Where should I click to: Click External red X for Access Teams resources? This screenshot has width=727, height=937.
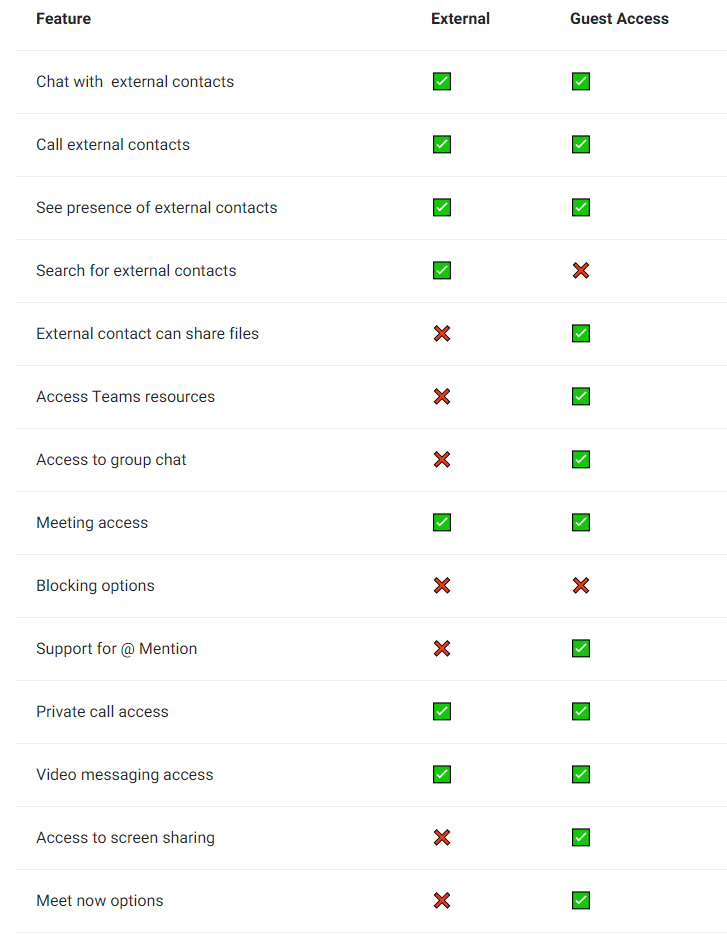pyautogui.click(x=441, y=396)
